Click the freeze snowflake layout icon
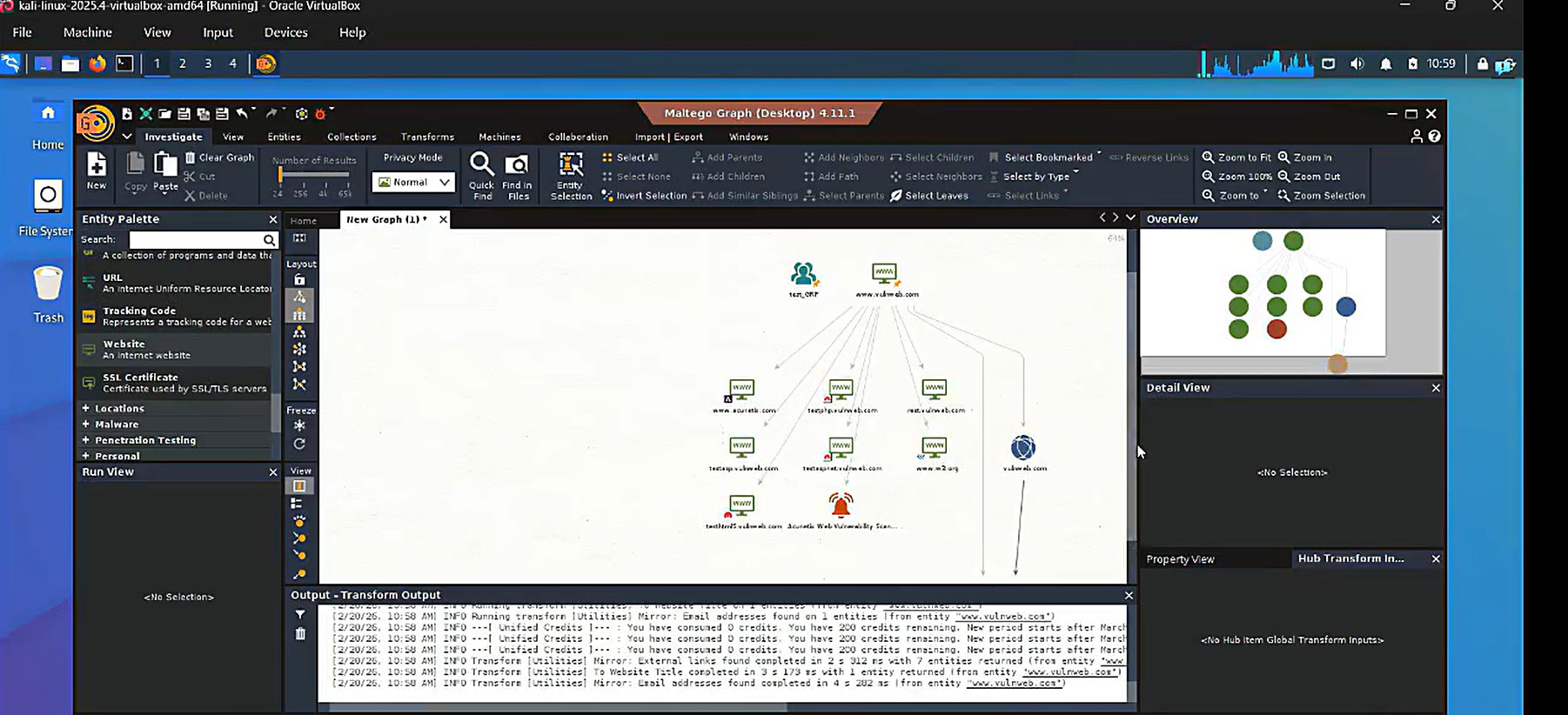The height and width of the screenshot is (715, 1568). [299, 425]
